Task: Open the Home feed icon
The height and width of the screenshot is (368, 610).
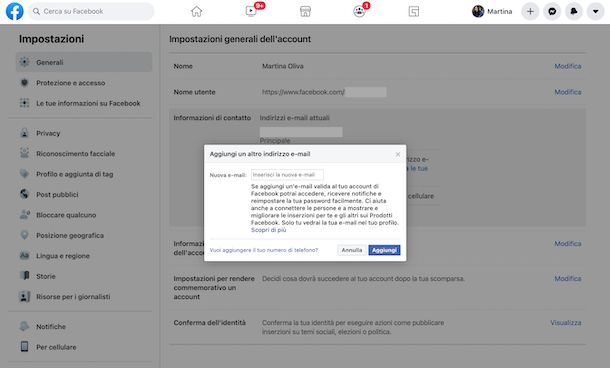Action: coord(196,11)
